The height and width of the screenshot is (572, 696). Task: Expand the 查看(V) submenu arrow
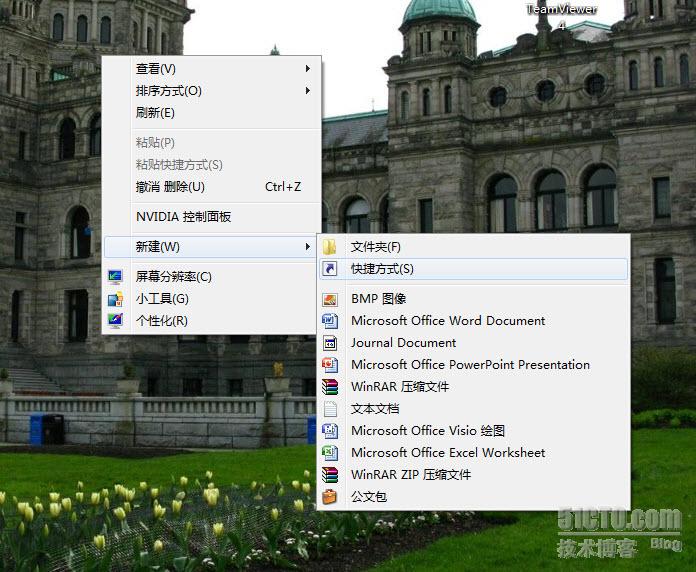coord(308,68)
